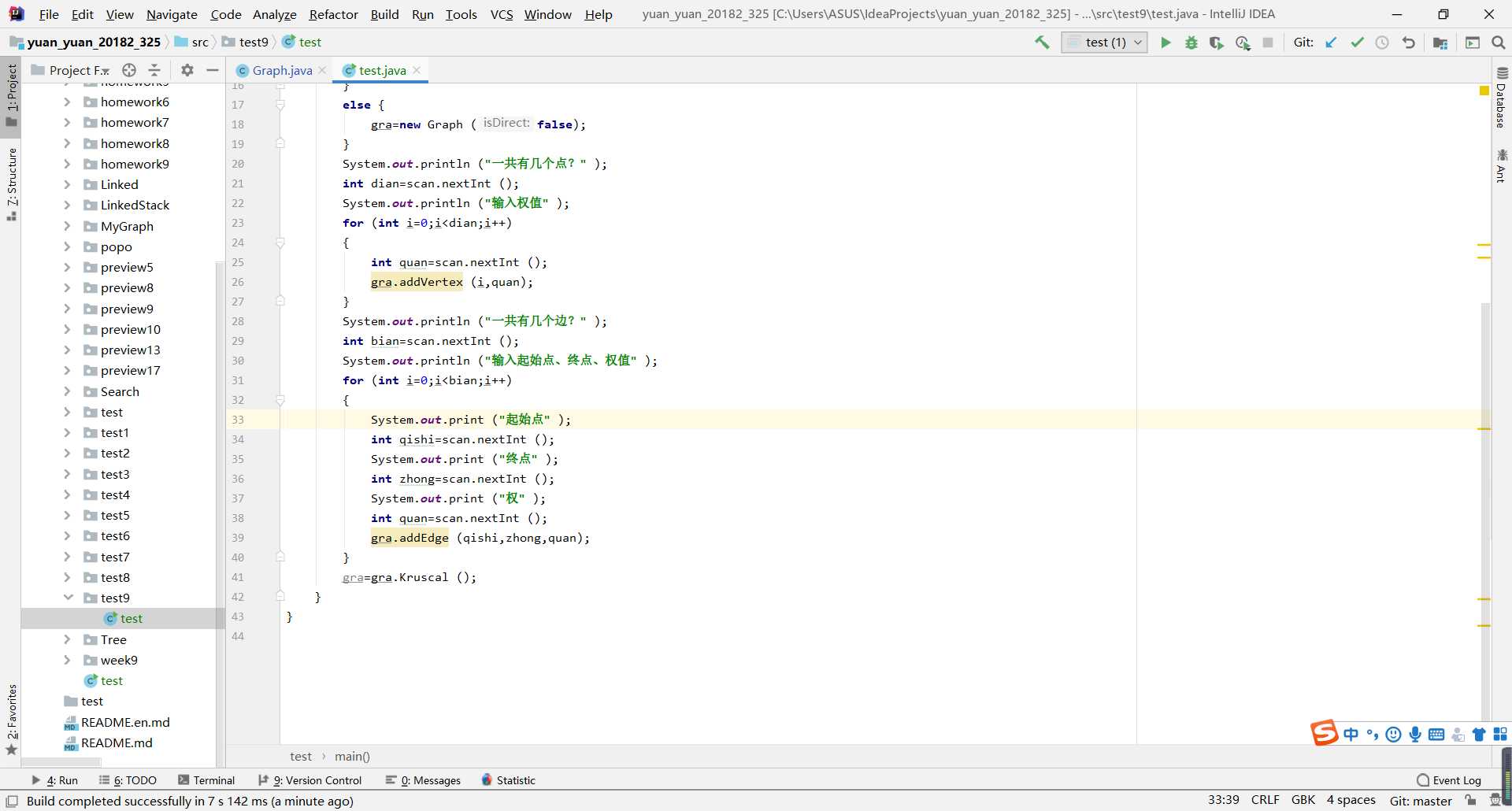Screen dimensions: 1512x811
Task: Collapse the test9 folder
Action: tap(68, 598)
